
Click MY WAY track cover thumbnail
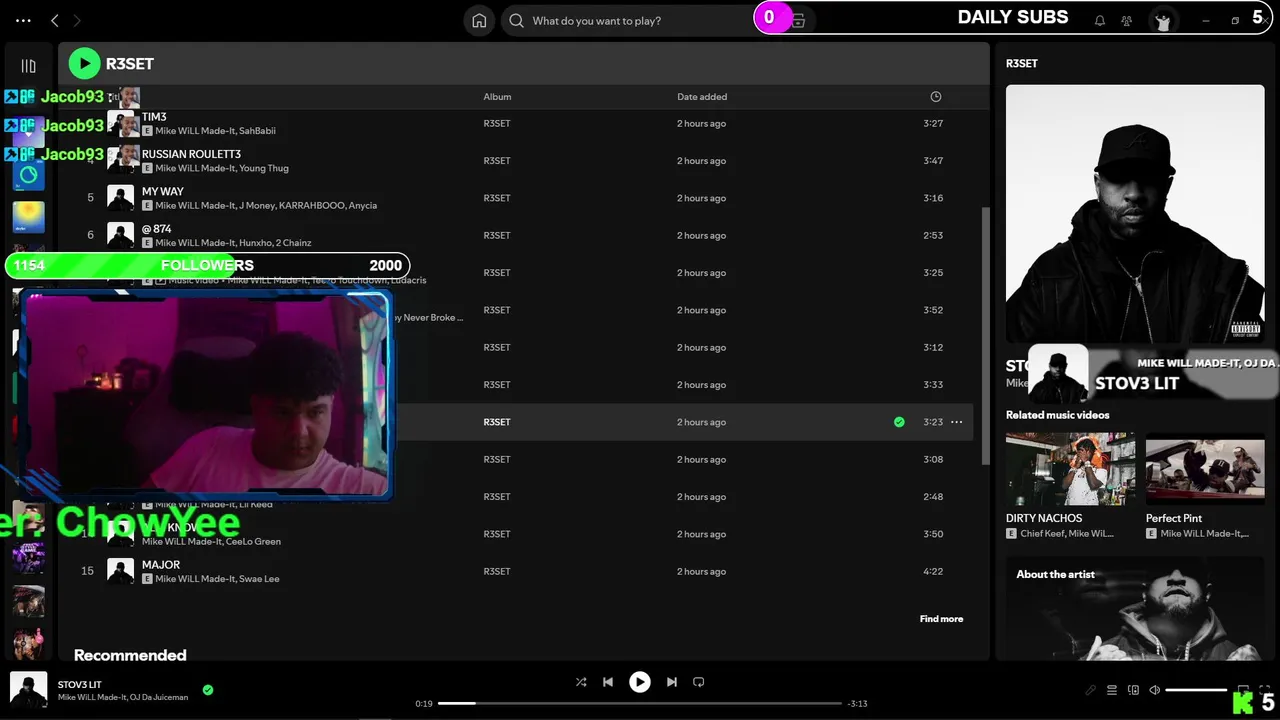pyautogui.click(x=121, y=198)
